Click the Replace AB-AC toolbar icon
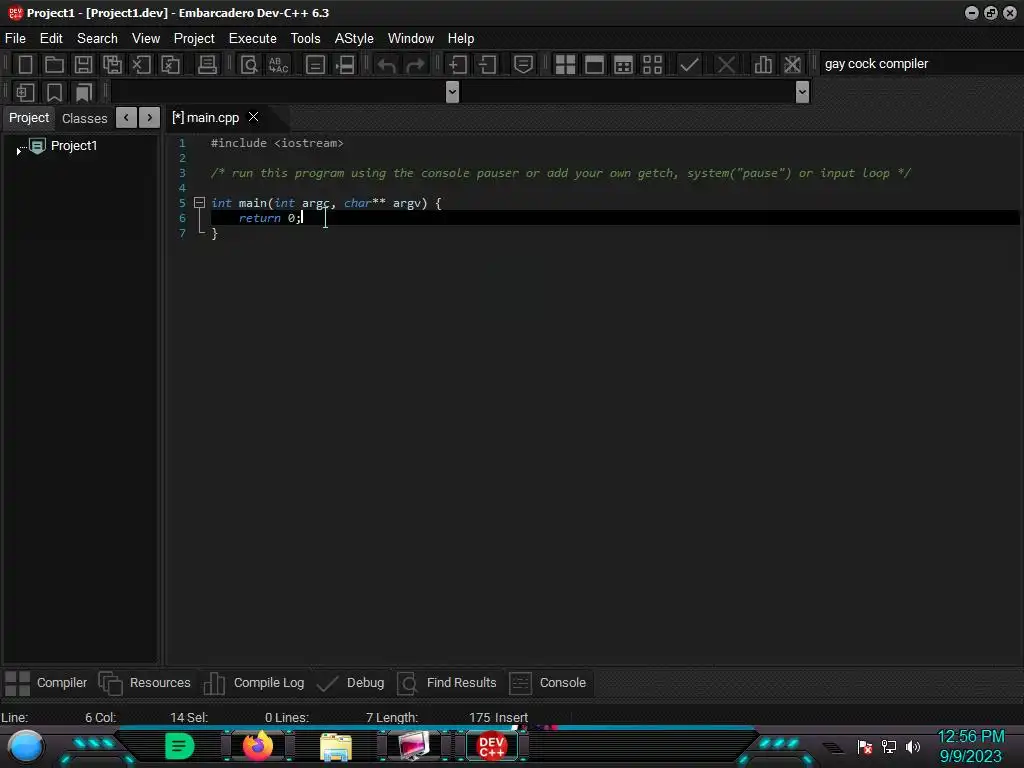The width and height of the screenshot is (1024, 768). pyautogui.click(x=278, y=65)
